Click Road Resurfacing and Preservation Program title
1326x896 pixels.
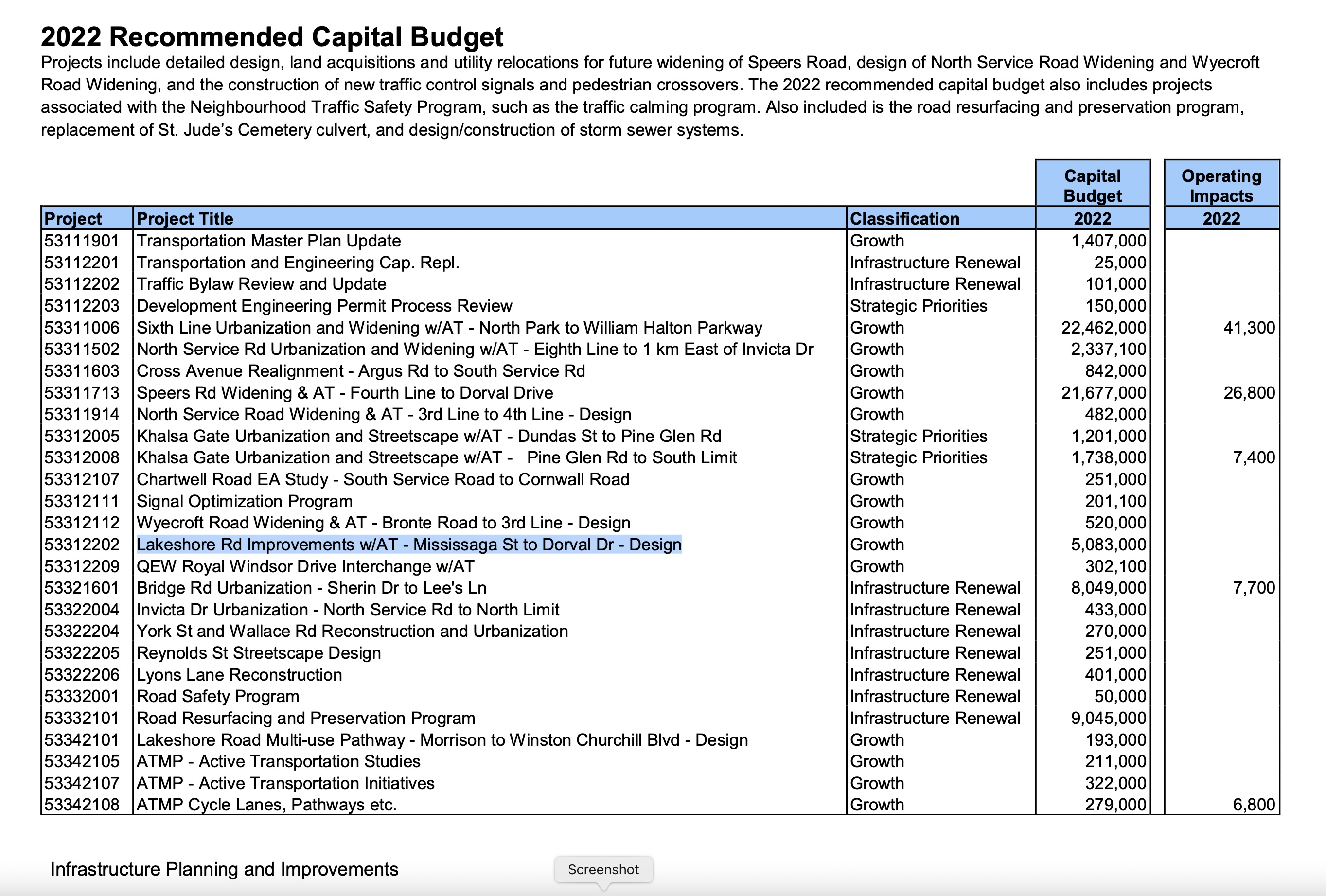click(306, 718)
